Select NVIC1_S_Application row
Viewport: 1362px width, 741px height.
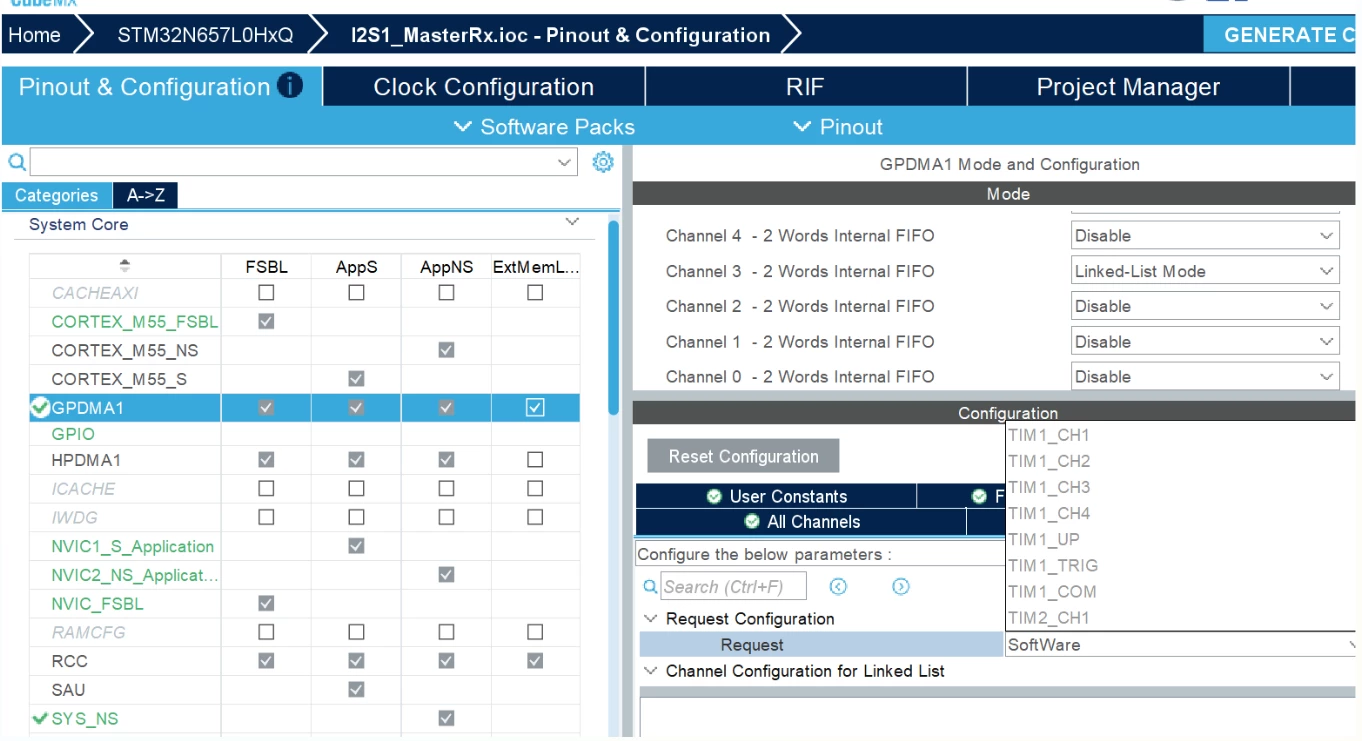click(x=304, y=546)
